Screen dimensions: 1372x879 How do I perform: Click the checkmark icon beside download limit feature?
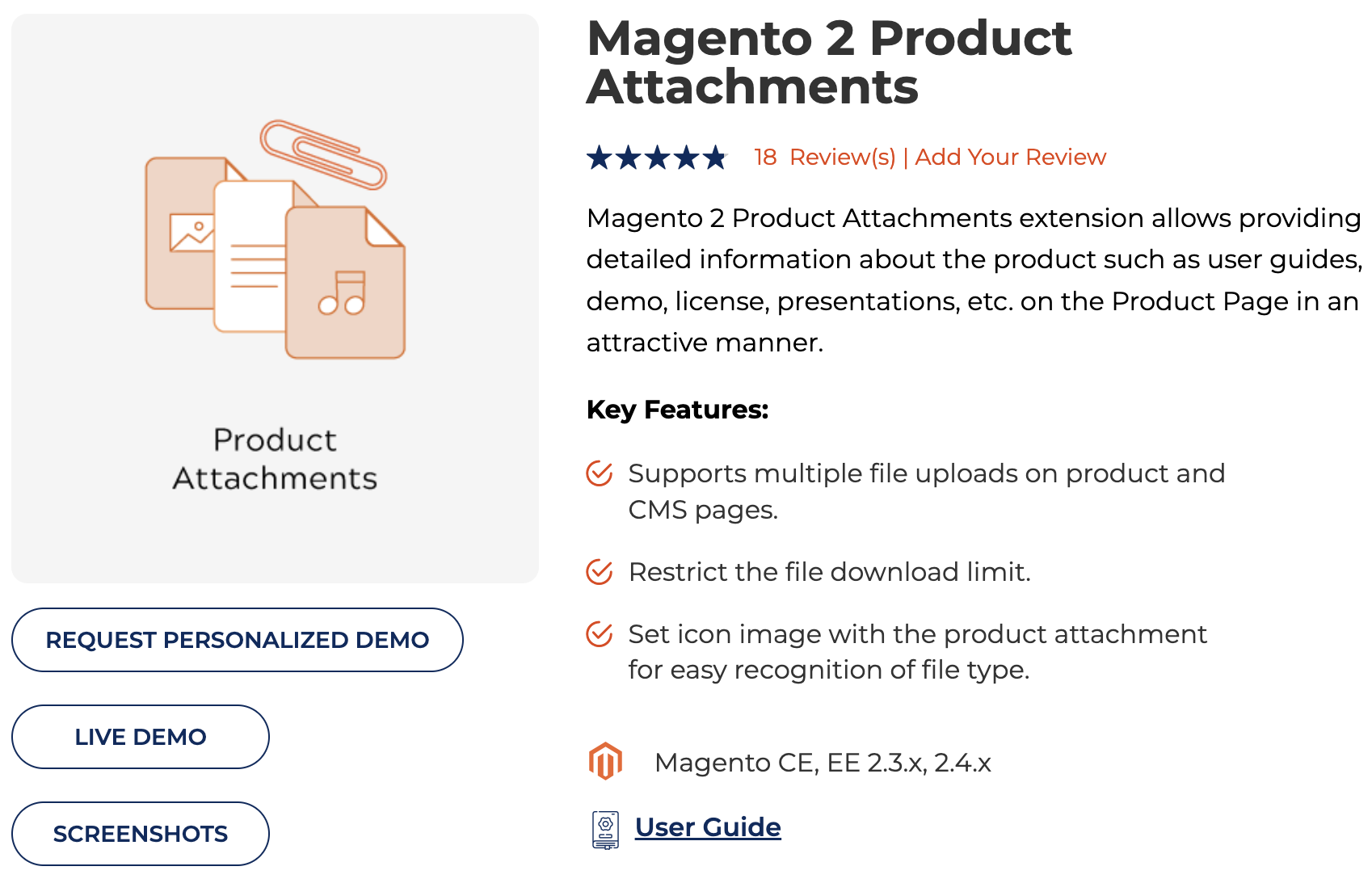click(598, 571)
